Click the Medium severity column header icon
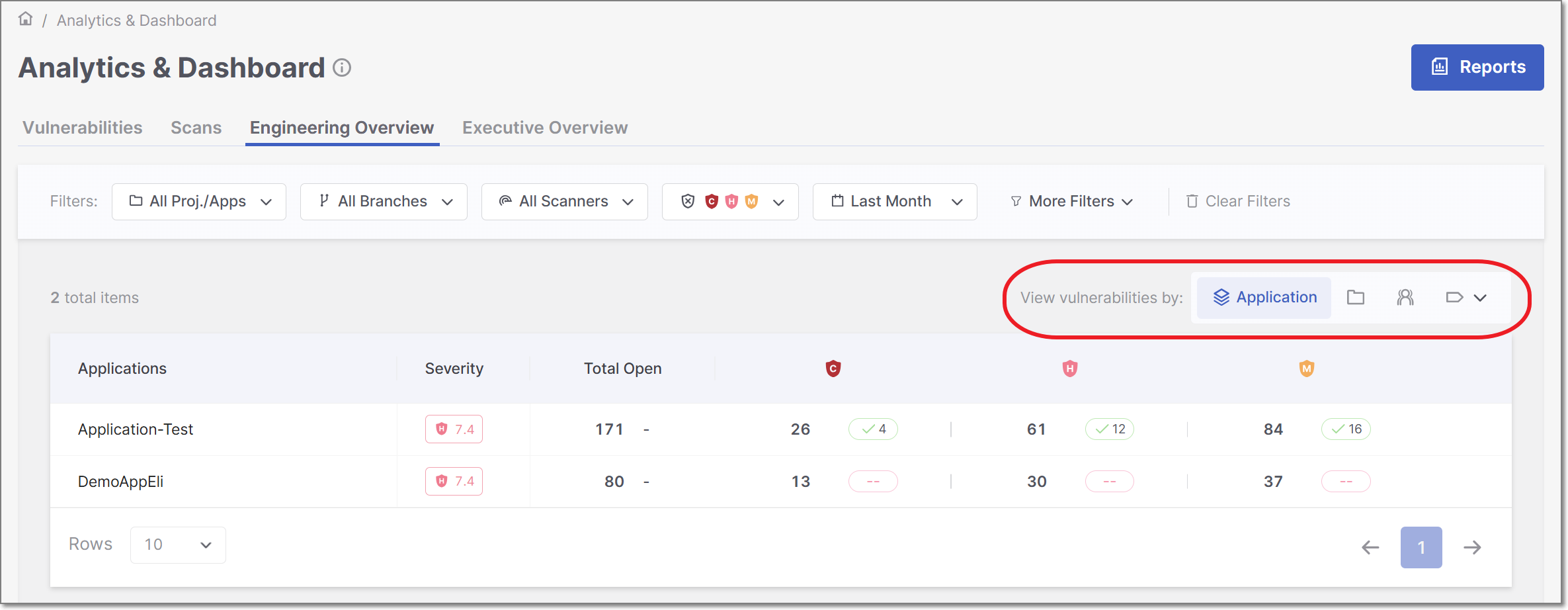The height and width of the screenshot is (610, 1568). coord(1306,369)
